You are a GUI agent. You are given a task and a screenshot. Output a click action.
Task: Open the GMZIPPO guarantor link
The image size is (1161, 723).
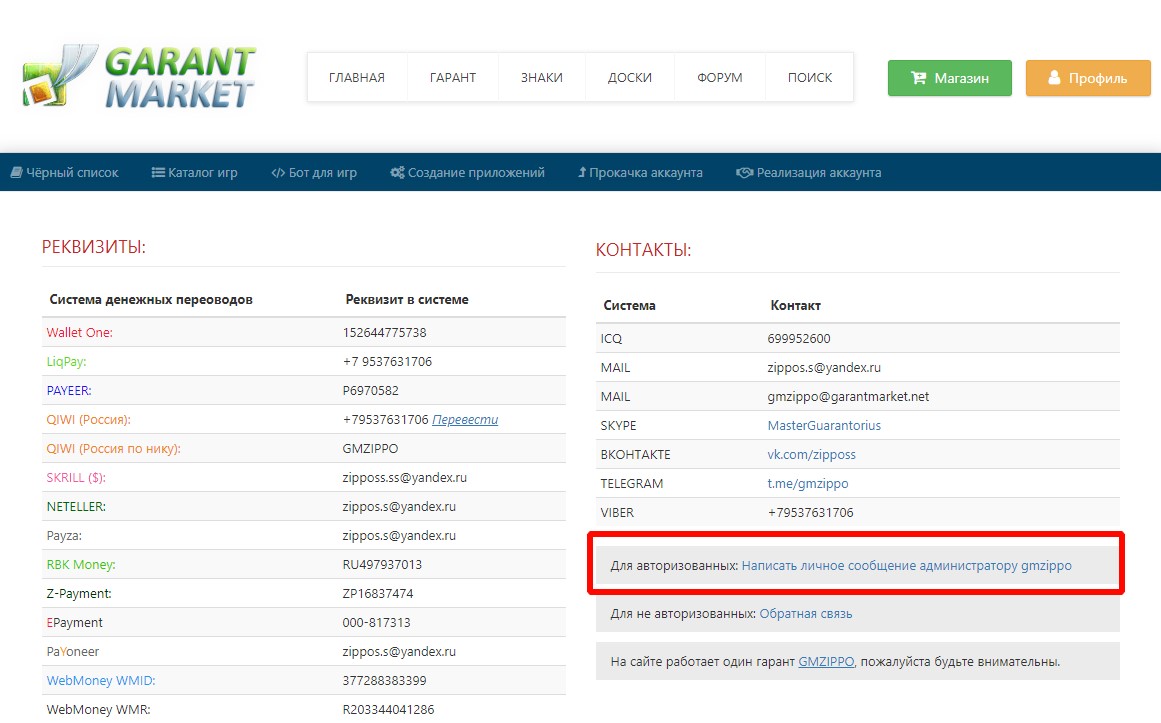point(826,662)
